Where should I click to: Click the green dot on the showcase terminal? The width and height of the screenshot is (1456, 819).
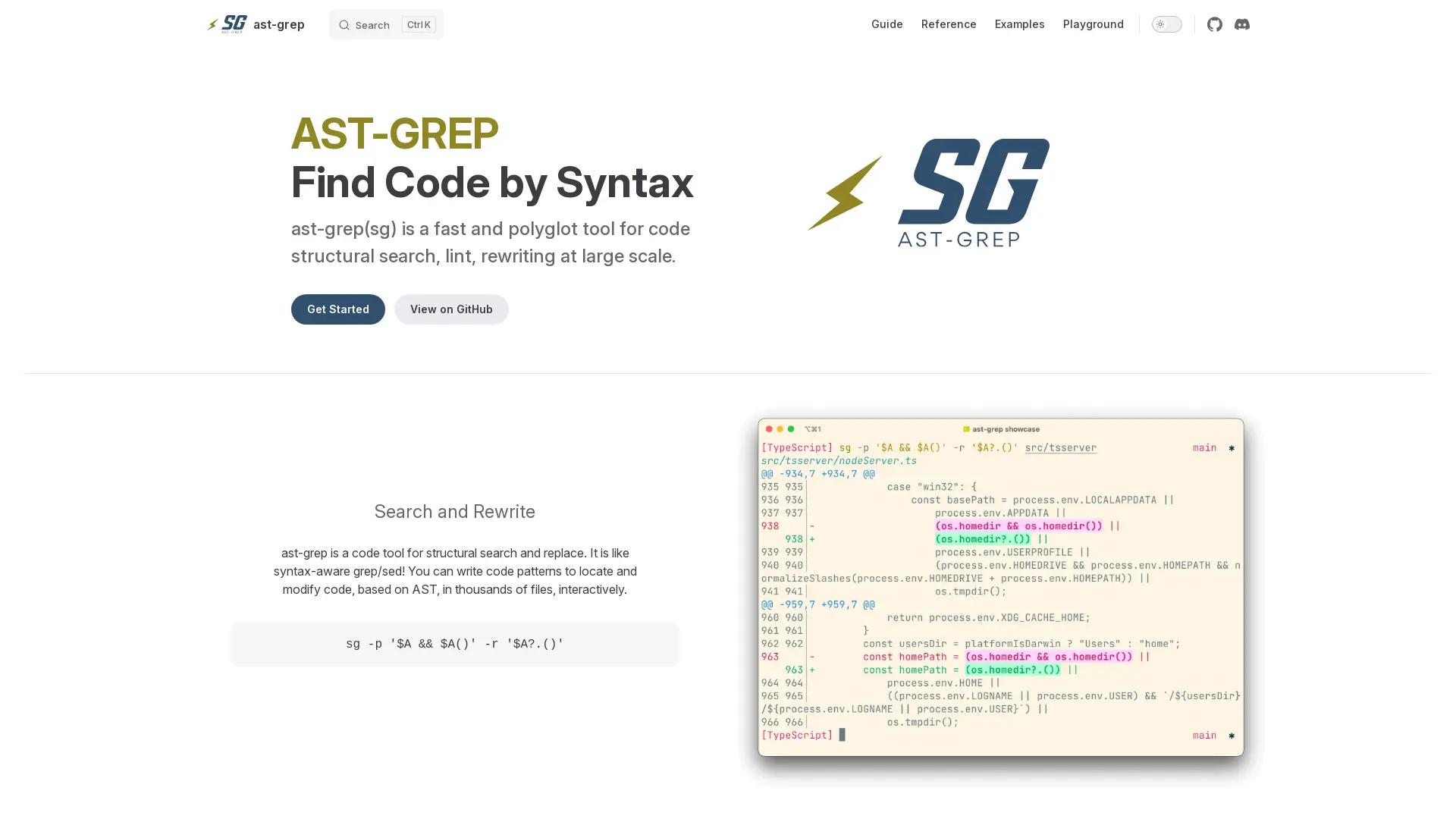click(791, 428)
